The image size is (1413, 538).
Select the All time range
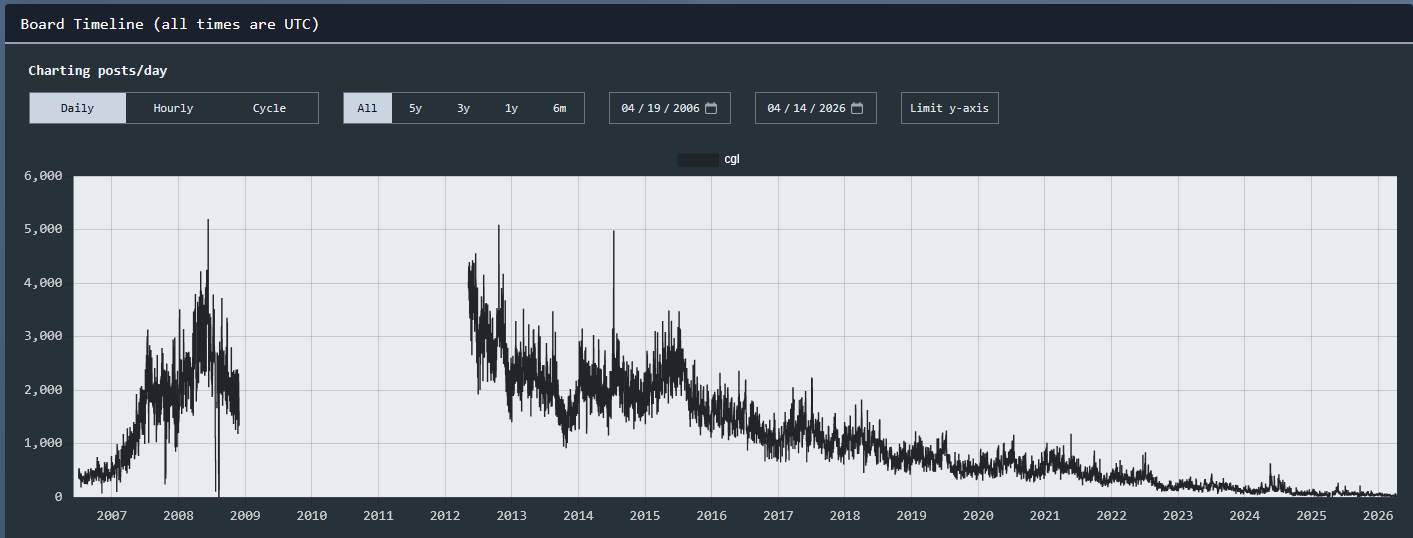[x=368, y=108]
